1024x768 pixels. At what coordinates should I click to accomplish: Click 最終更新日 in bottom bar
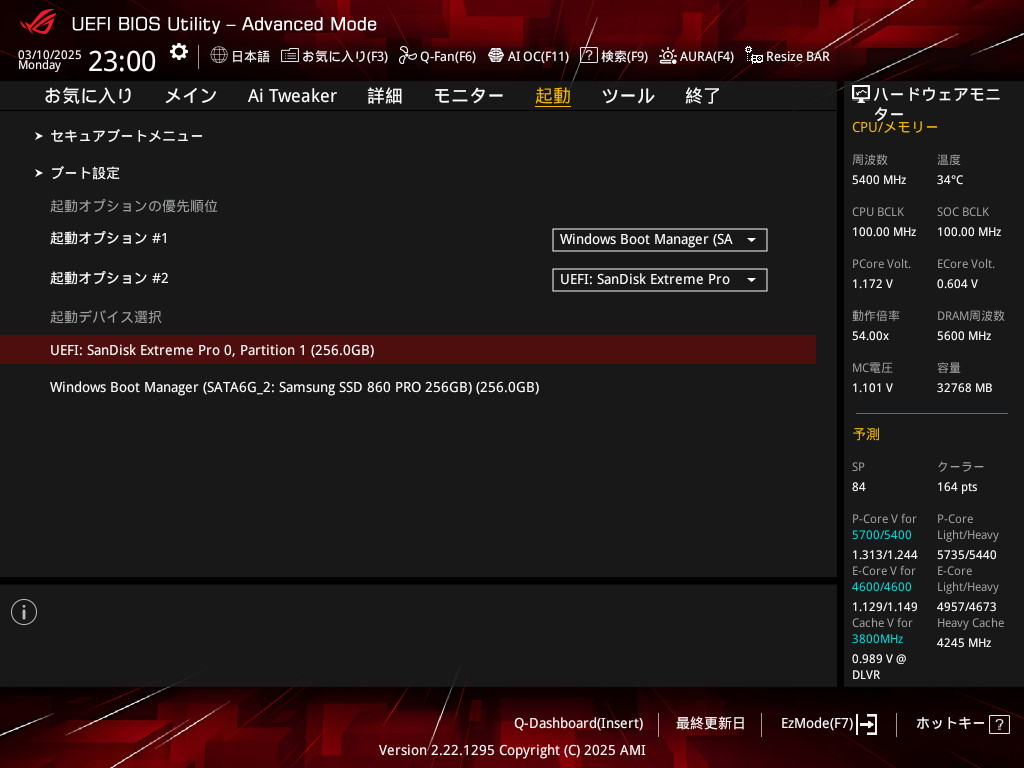click(710, 724)
